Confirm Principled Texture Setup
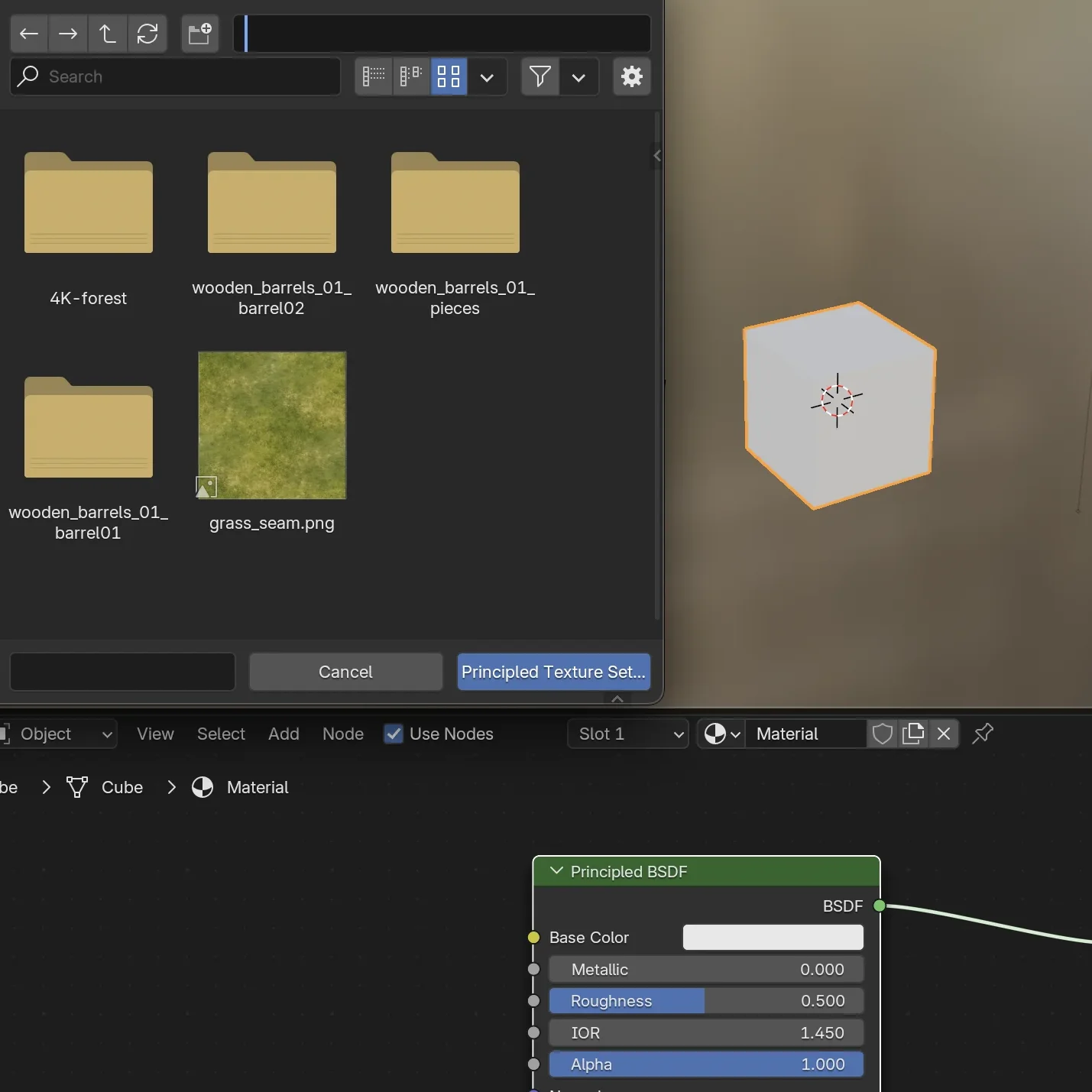Image resolution: width=1092 pixels, height=1092 pixels. 554,672
